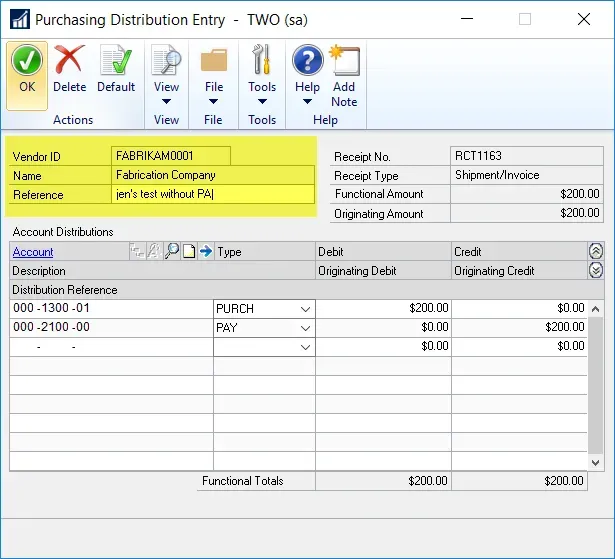Open the Help question mark button

click(x=307, y=74)
